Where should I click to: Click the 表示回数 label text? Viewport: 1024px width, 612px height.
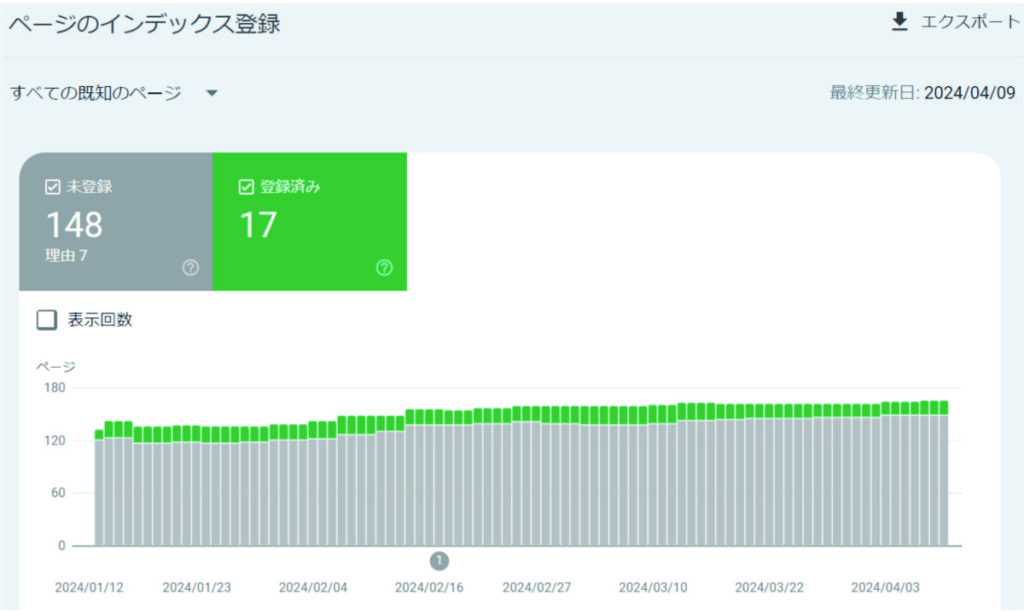point(100,320)
